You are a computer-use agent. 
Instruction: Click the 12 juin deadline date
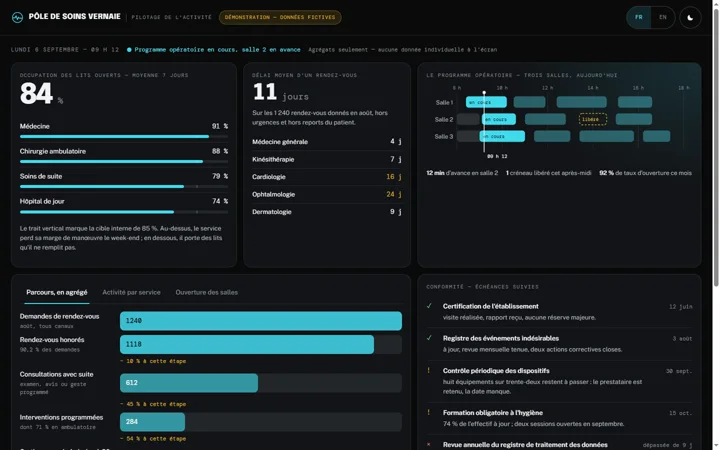tap(681, 307)
